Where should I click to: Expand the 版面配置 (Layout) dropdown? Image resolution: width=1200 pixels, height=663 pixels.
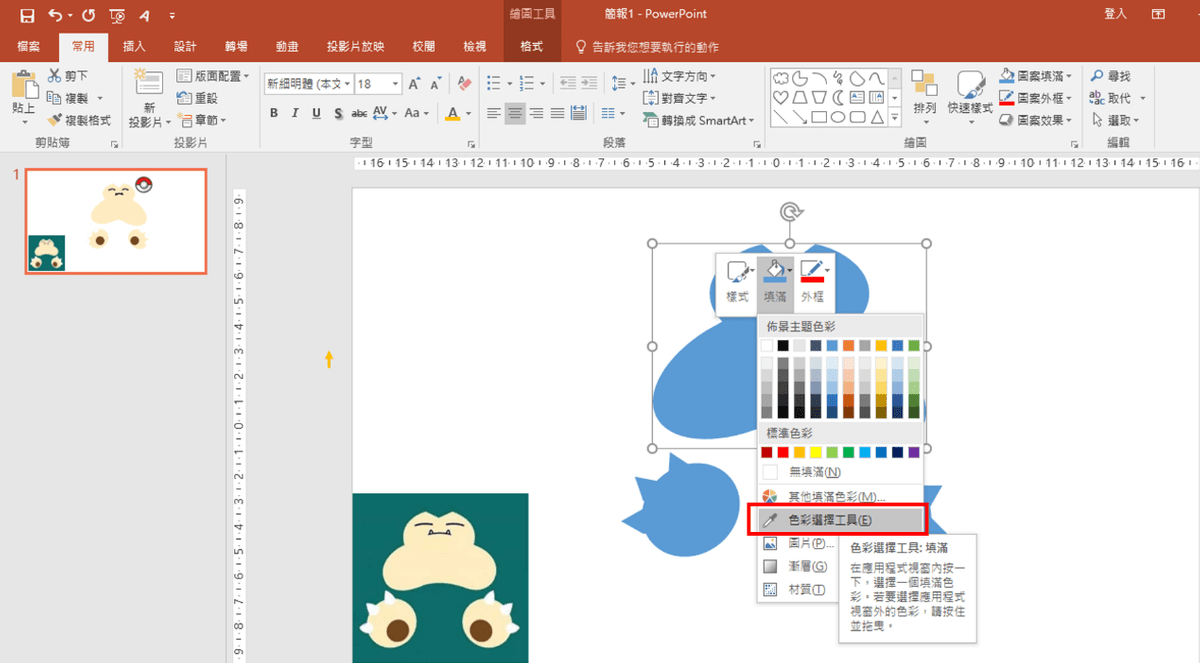pyautogui.click(x=213, y=76)
